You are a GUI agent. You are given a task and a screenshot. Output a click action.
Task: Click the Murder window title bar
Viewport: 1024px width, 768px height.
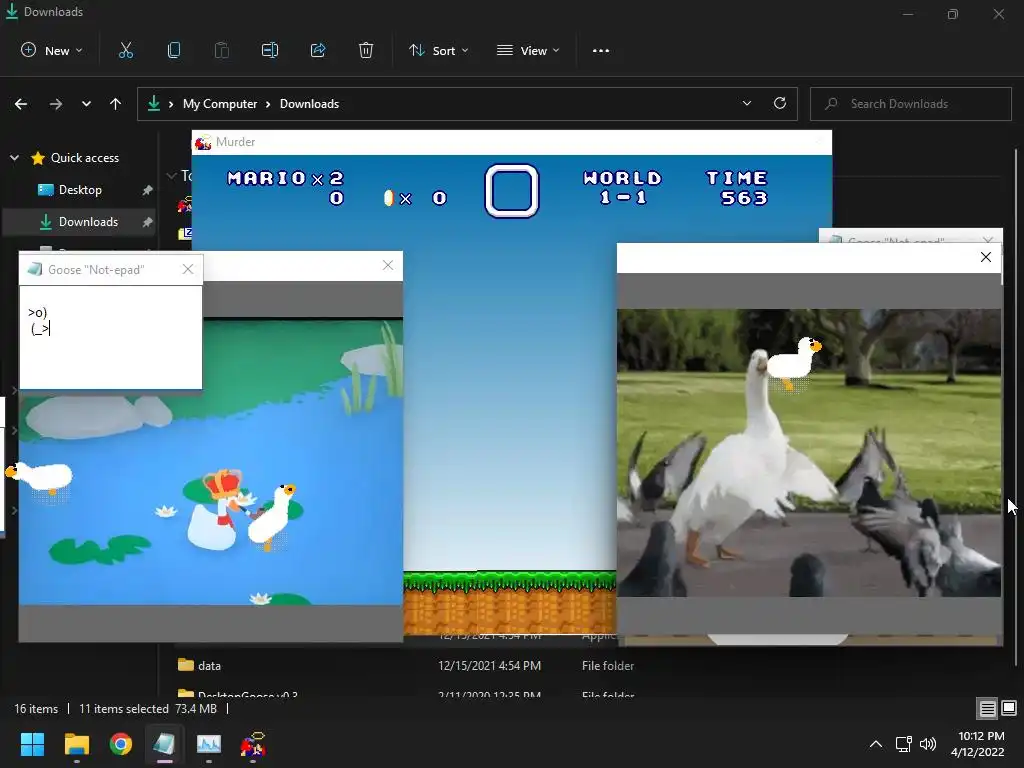pyautogui.click(x=511, y=142)
